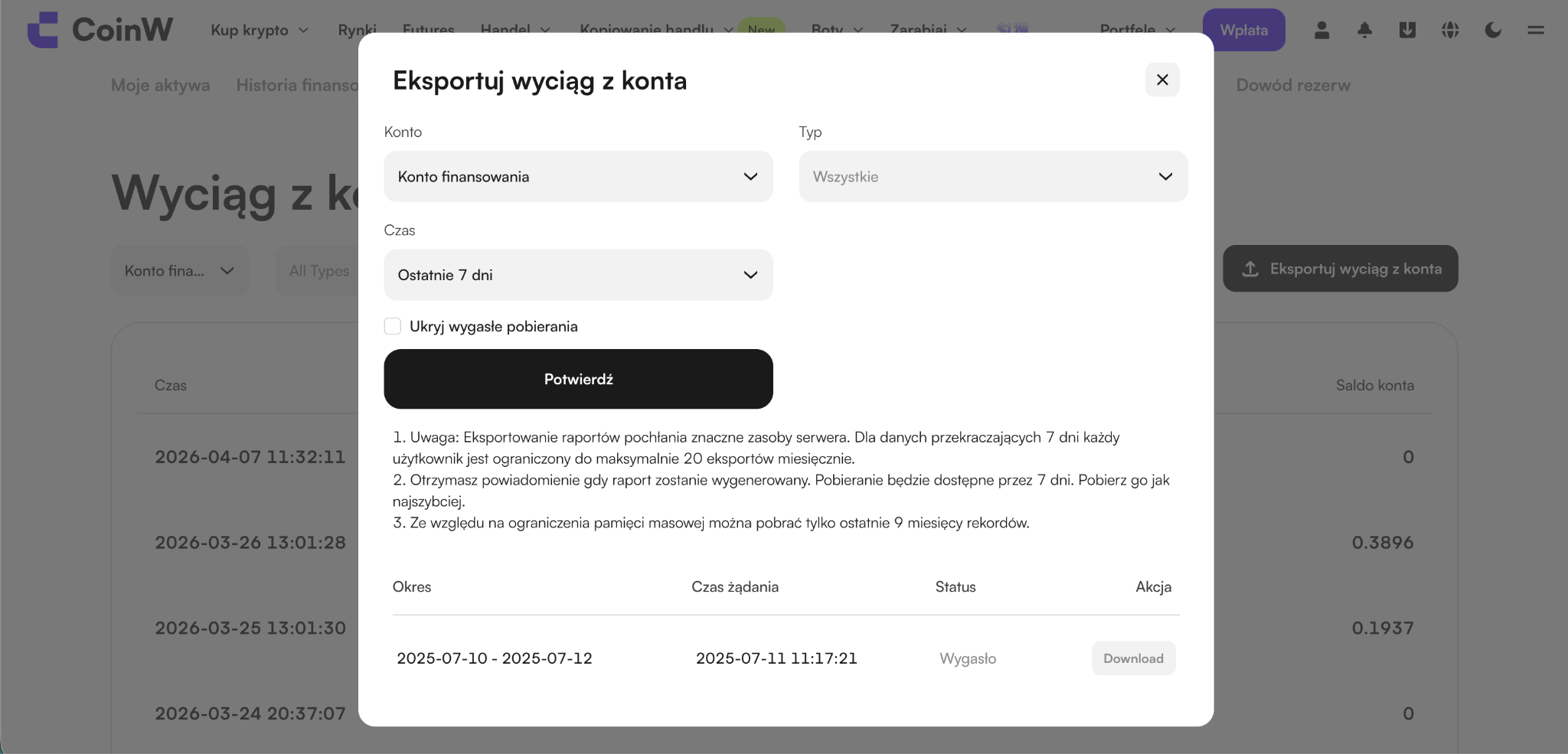This screenshot has height=754, width=1568.
Task: Close the export statement dialog
Action: coord(1162,80)
